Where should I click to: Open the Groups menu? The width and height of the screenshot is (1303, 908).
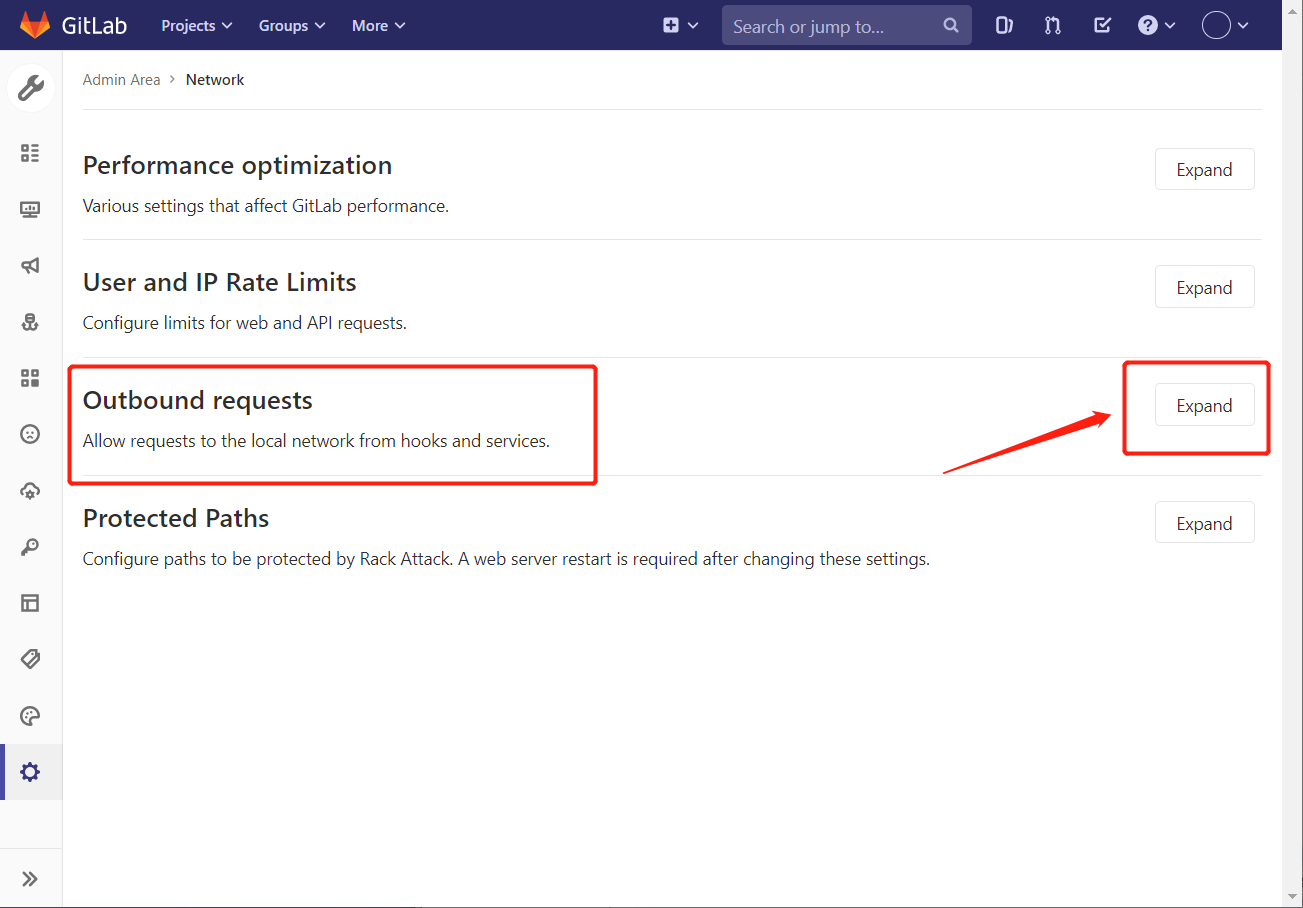pos(292,26)
